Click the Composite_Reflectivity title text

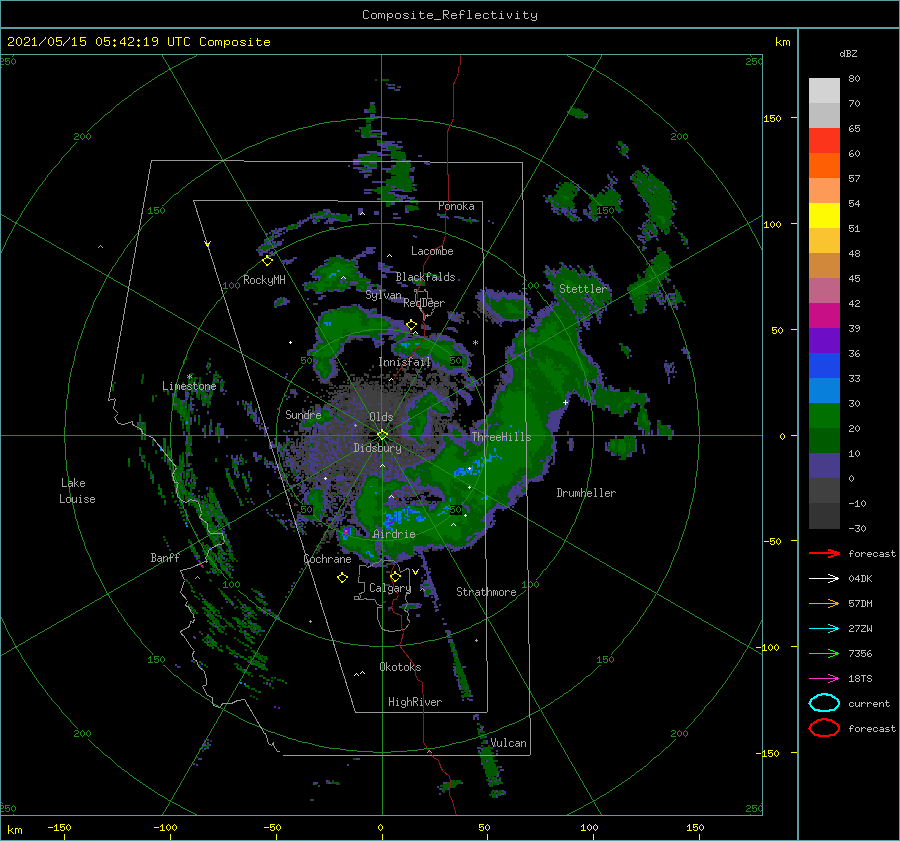pyautogui.click(x=450, y=15)
